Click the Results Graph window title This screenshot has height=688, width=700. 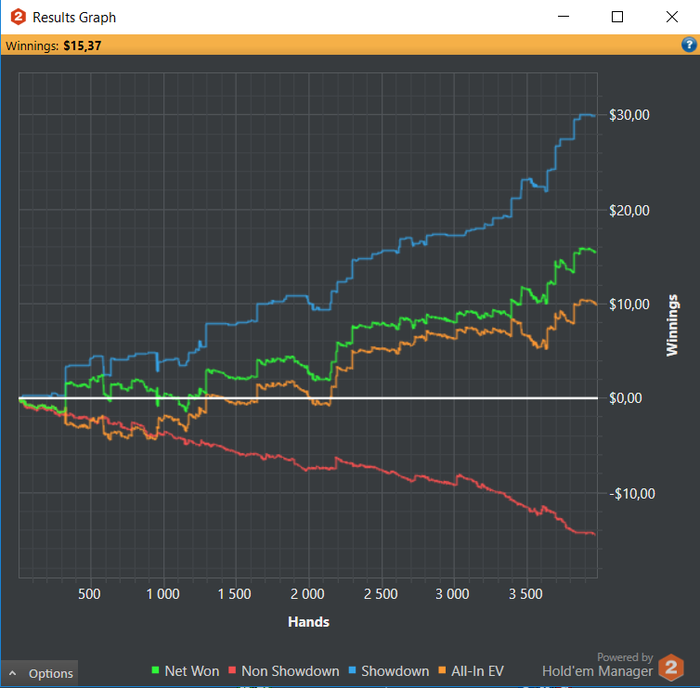point(74,17)
